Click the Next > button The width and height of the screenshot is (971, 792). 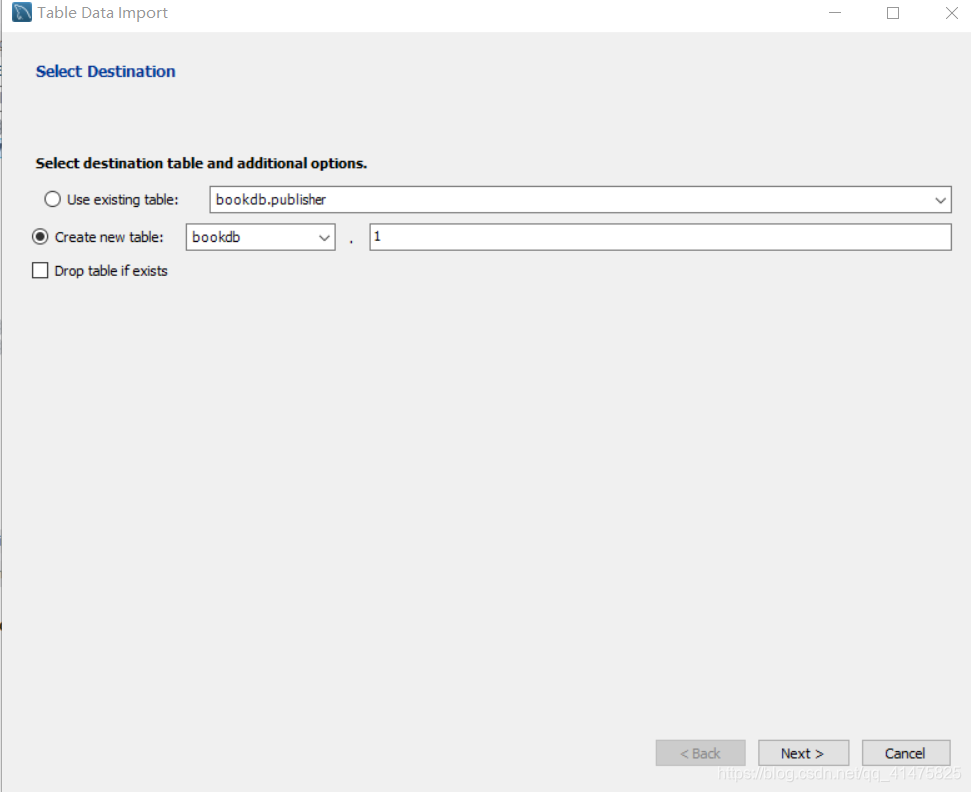[803, 753]
